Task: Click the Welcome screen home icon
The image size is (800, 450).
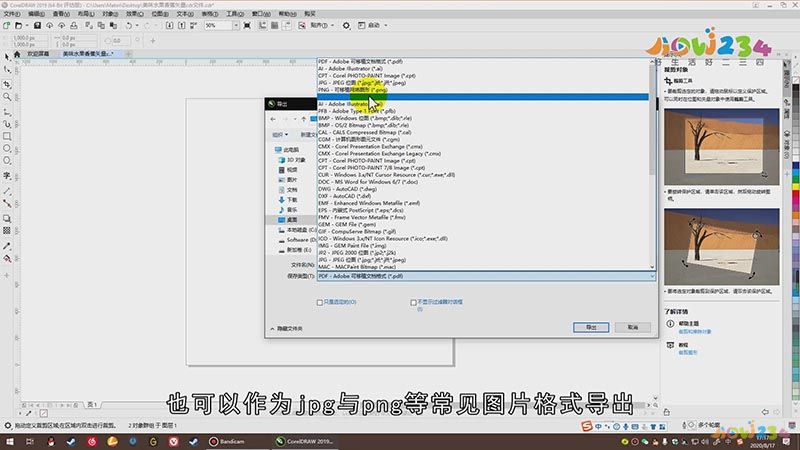Action: [17, 54]
